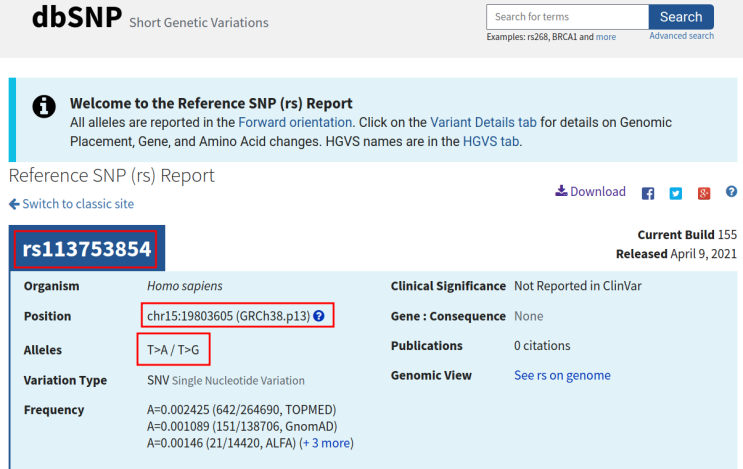This screenshot has width=743, height=469.
Task: Click the help icon beside GRCh38.p13 position
Action: point(319,316)
